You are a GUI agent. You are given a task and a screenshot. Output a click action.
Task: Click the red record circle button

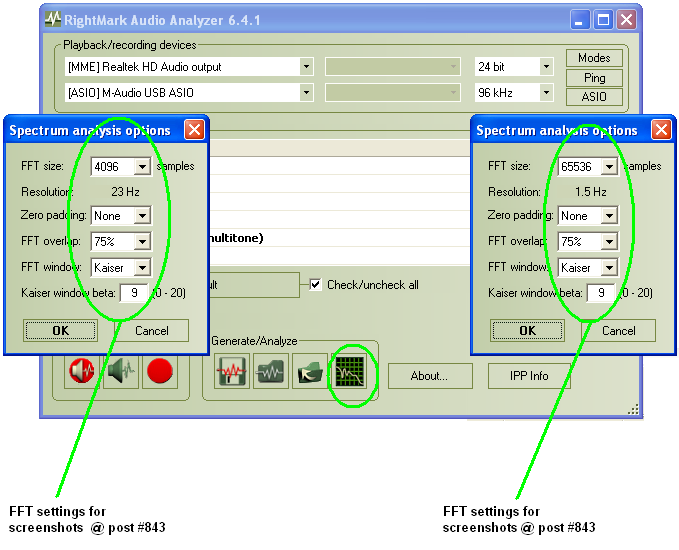coord(160,371)
